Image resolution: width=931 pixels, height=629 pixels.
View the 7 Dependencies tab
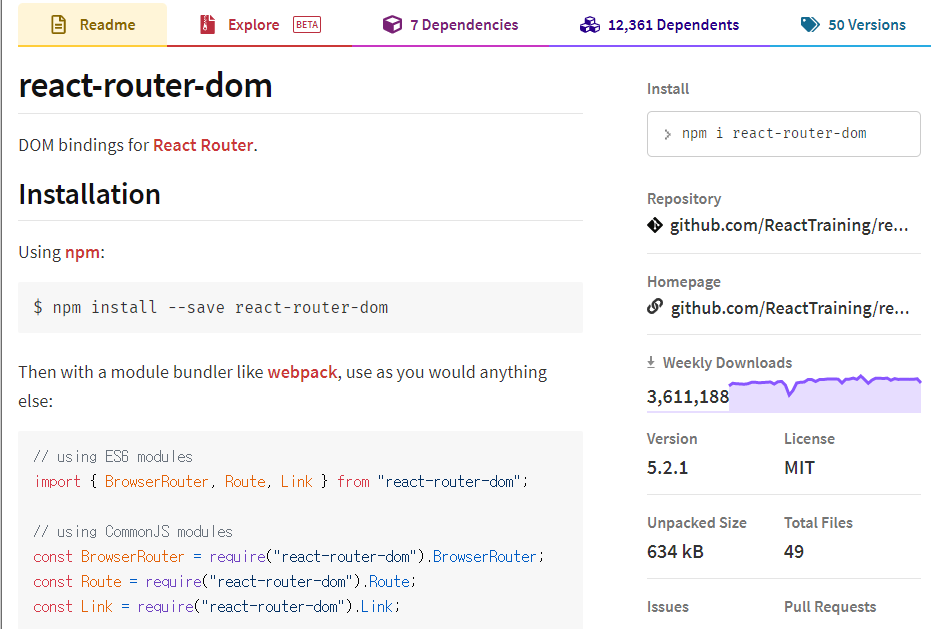coord(451,24)
